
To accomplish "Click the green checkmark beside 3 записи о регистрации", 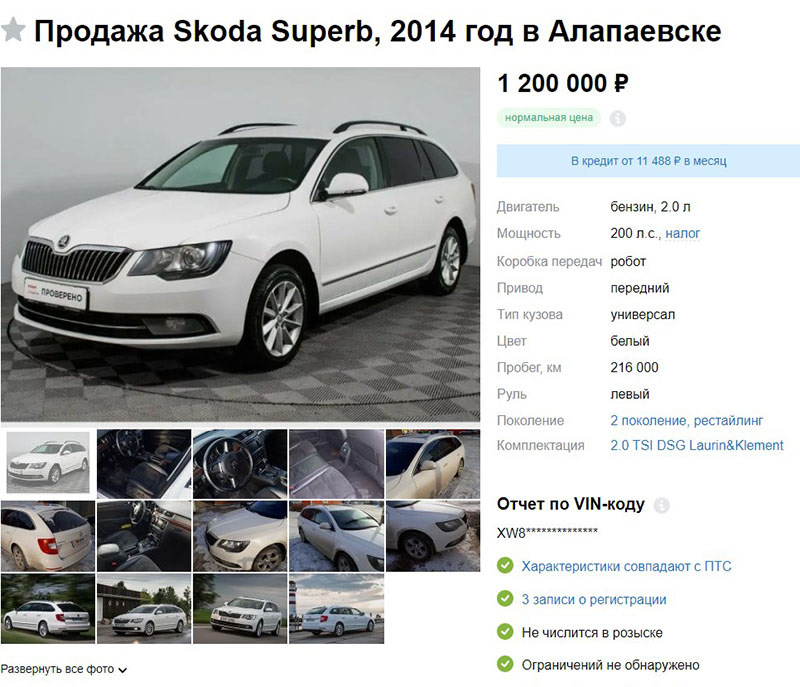I will tap(505, 599).
